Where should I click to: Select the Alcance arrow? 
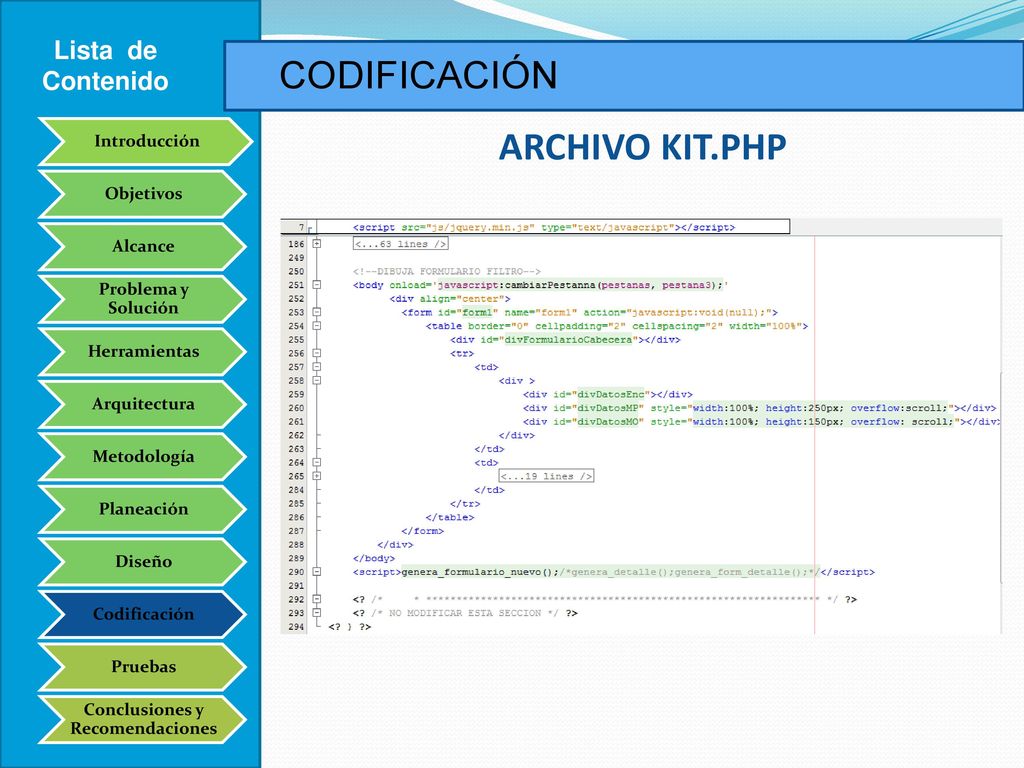[x=142, y=246]
